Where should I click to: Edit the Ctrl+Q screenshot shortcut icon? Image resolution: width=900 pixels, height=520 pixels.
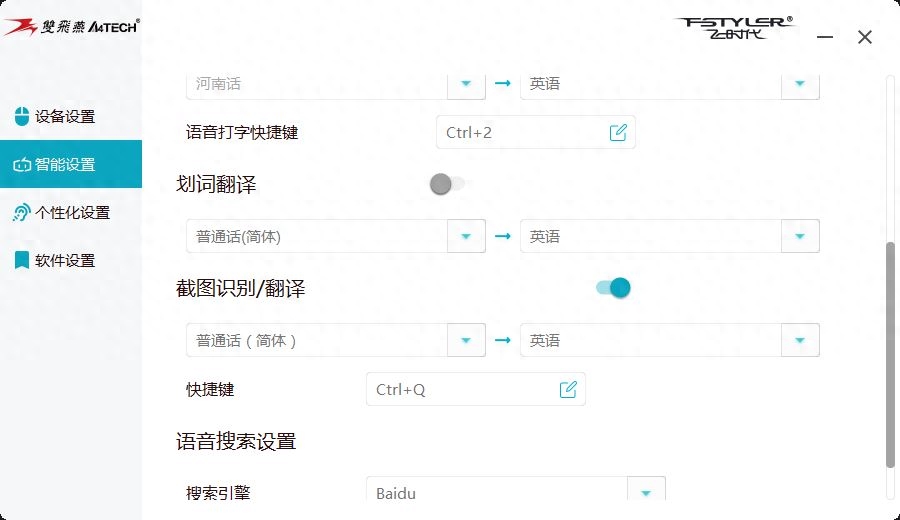point(568,390)
